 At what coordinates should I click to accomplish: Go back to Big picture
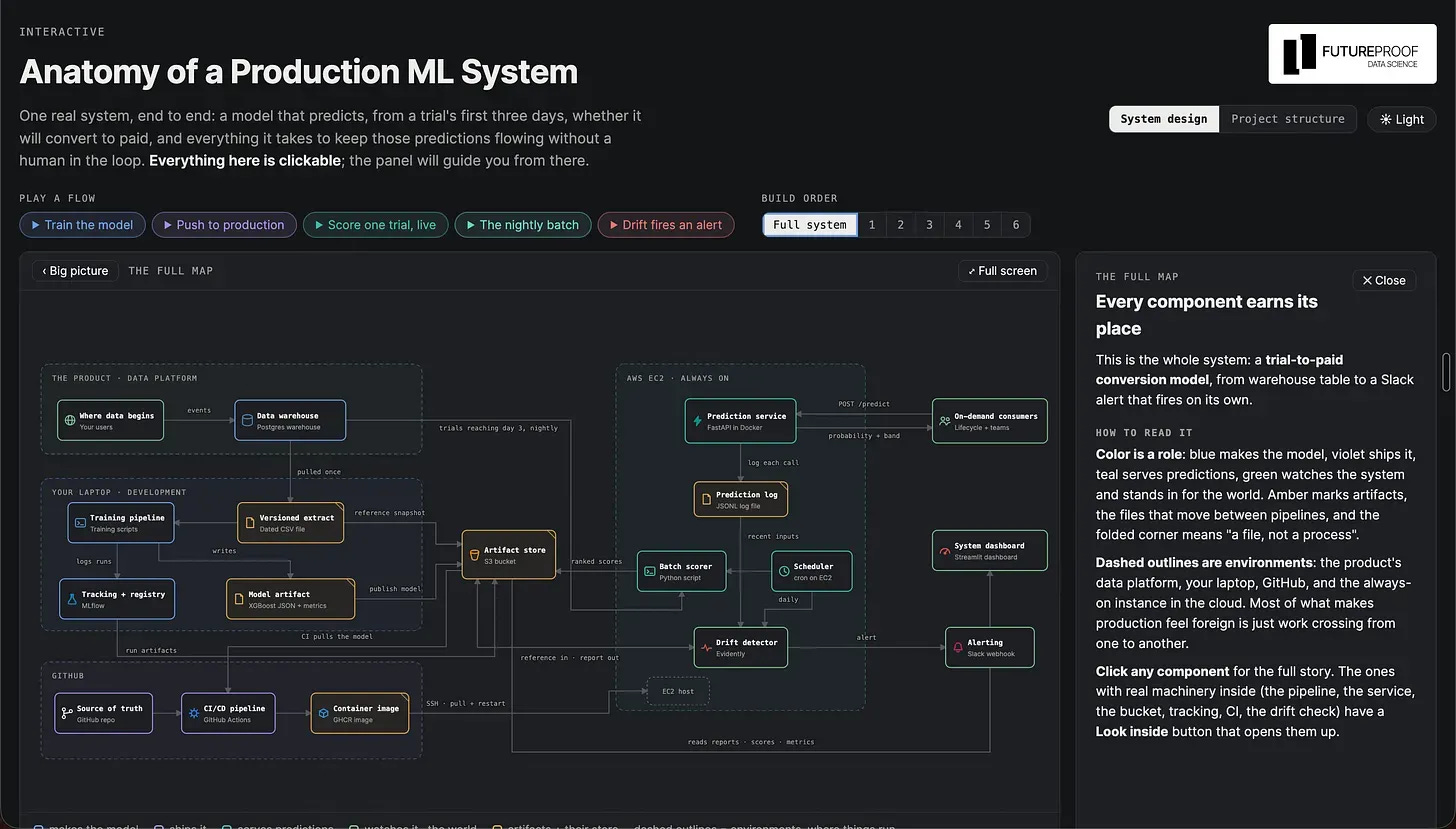(75, 271)
